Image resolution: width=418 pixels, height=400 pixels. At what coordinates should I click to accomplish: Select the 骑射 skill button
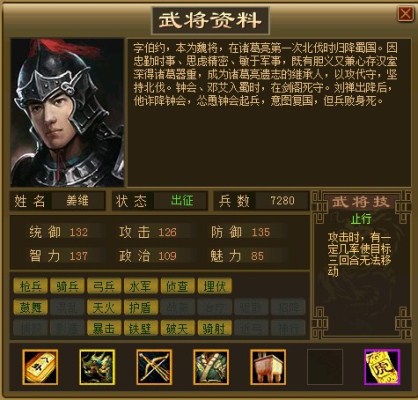tap(214, 328)
